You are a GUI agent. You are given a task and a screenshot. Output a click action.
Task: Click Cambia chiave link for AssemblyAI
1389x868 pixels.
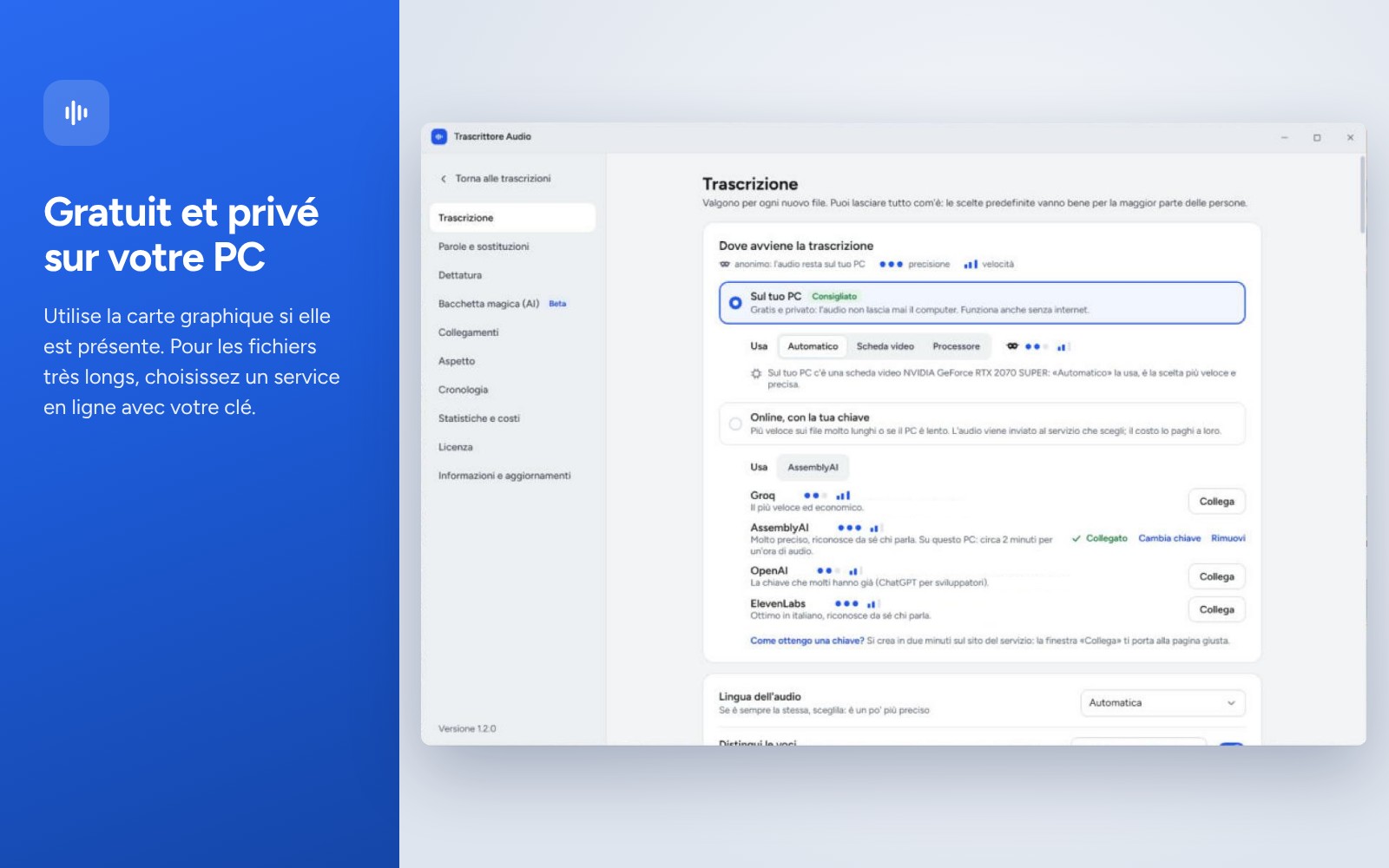[x=1169, y=538]
